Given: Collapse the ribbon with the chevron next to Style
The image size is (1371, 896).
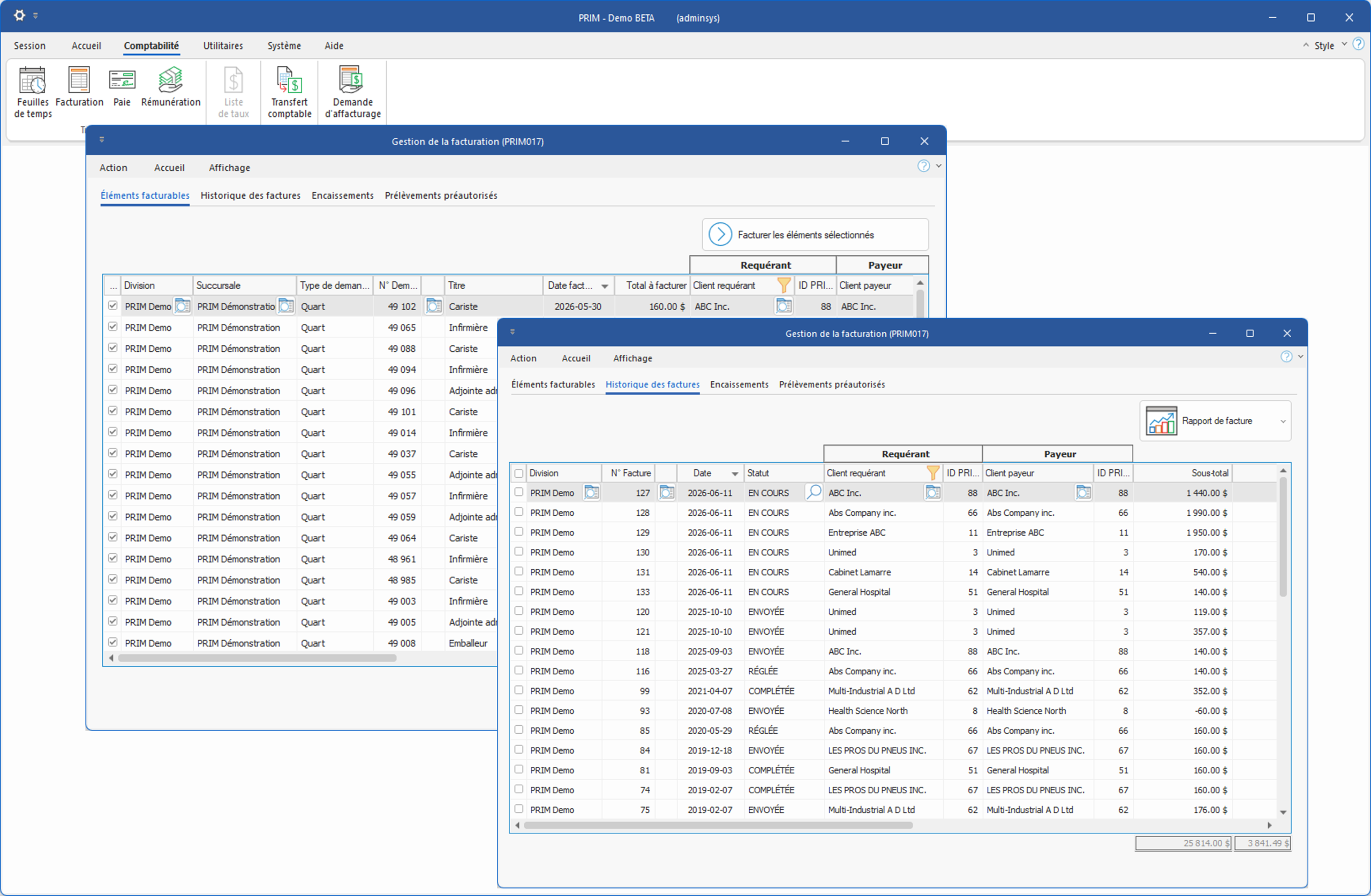Looking at the screenshot, I should click(x=1305, y=45).
